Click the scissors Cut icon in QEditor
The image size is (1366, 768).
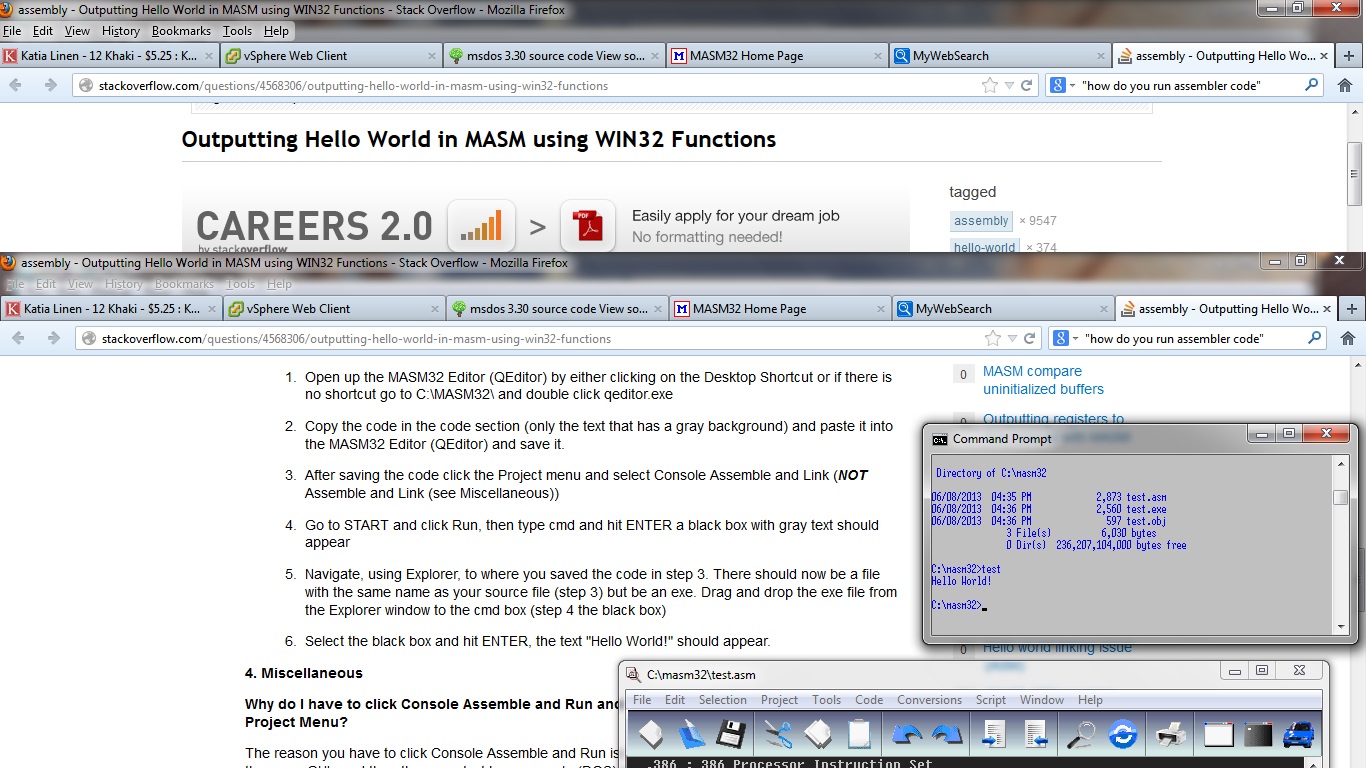pyautogui.click(x=778, y=735)
